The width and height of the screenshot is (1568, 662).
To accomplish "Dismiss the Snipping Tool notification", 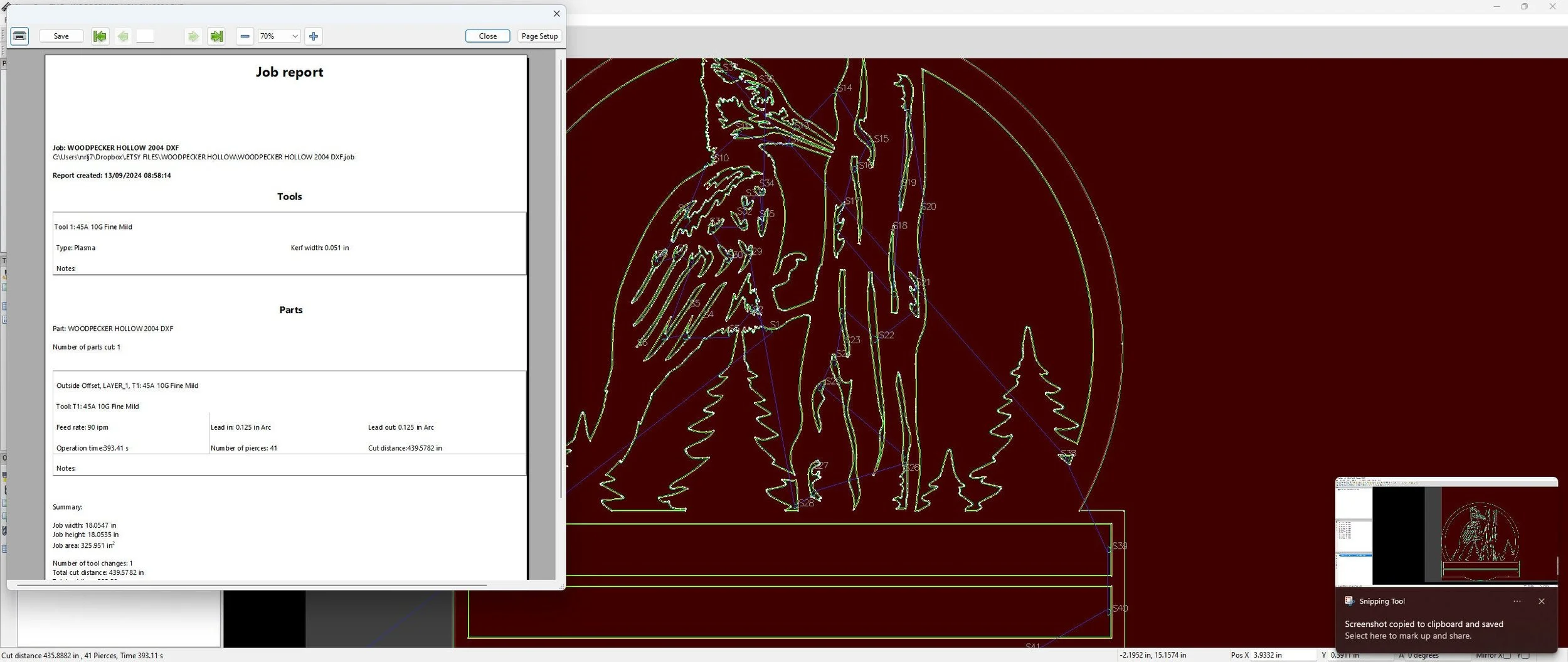I will pyautogui.click(x=1542, y=601).
